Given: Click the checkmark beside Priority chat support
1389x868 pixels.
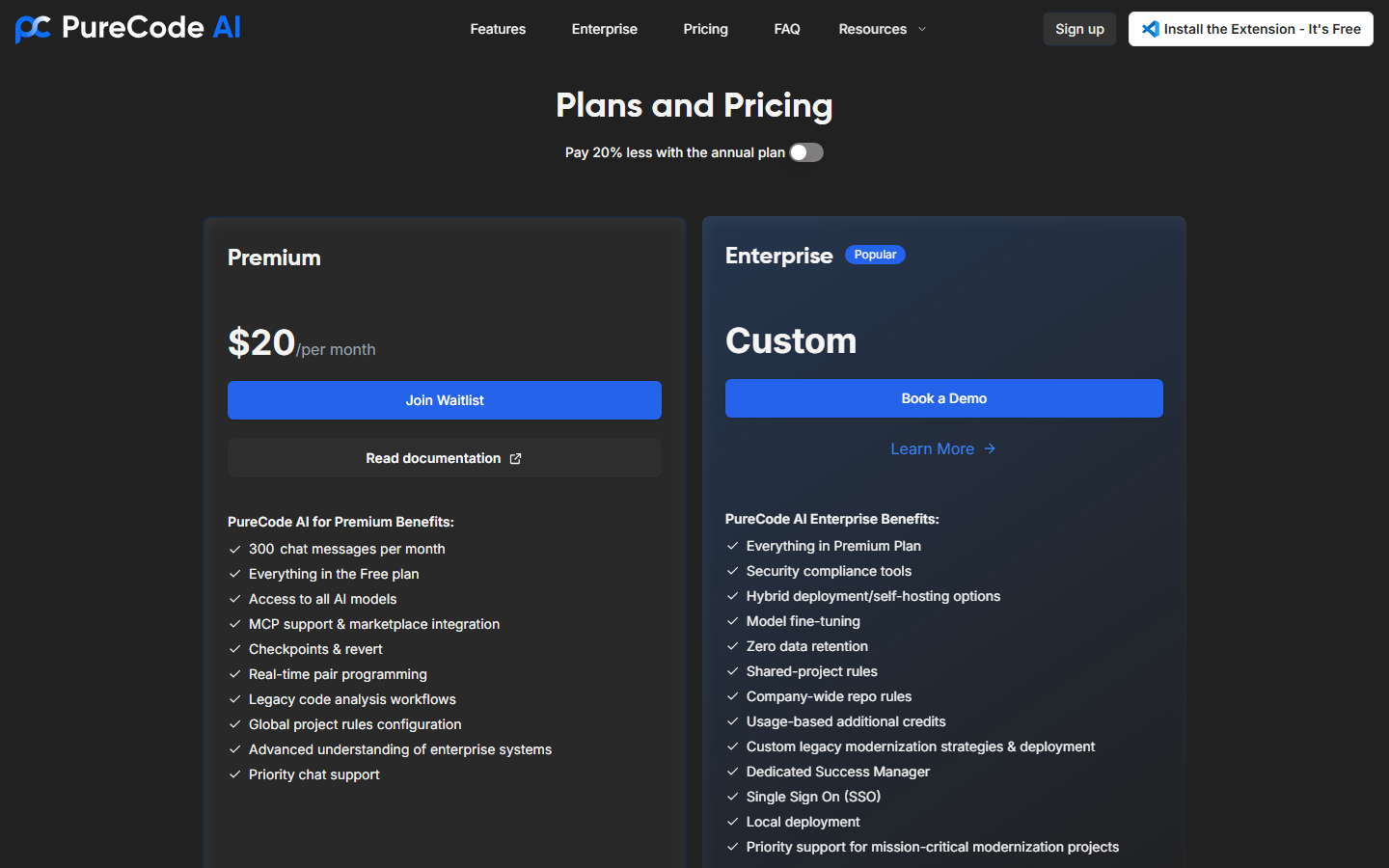Looking at the screenshot, I should pyautogui.click(x=234, y=774).
